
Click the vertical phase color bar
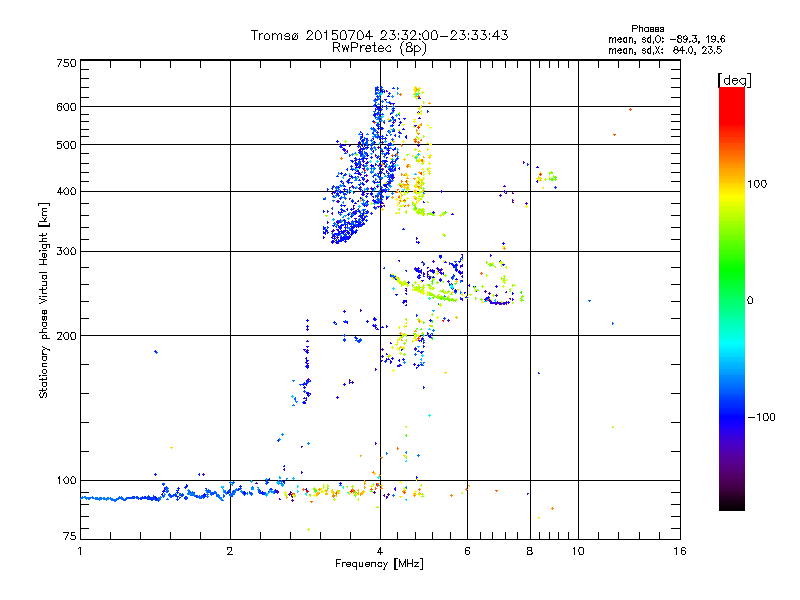732,298
